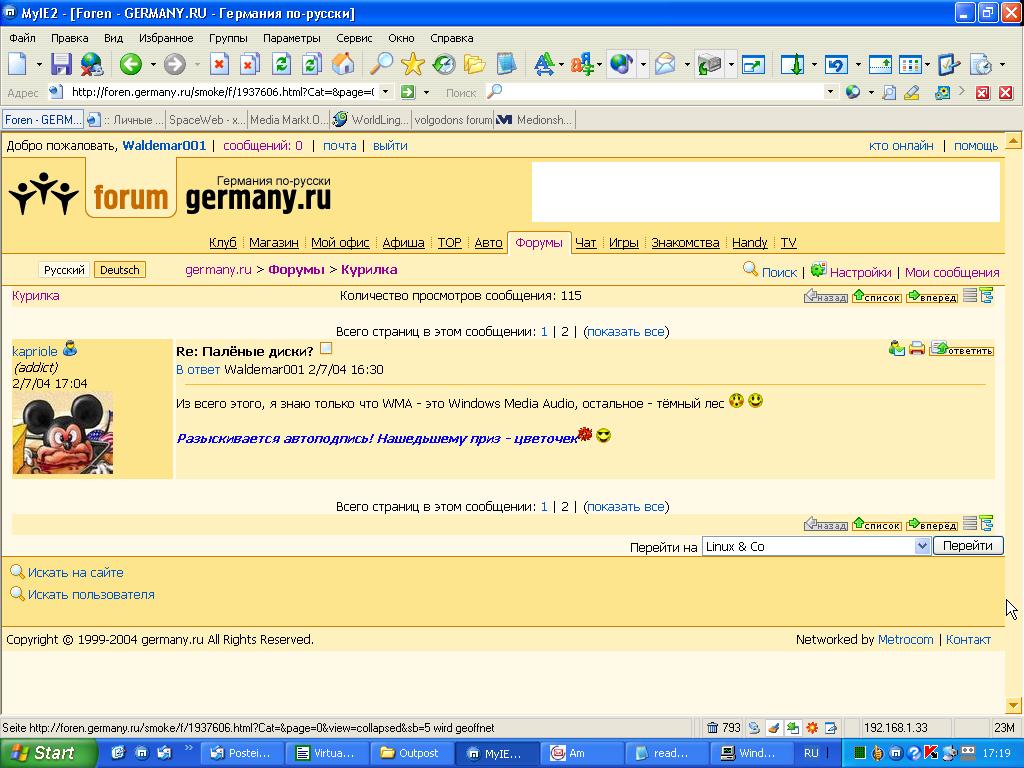This screenshot has height=768, width=1024.
Task: Click the tile windows grid icon
Action: pos(910,64)
